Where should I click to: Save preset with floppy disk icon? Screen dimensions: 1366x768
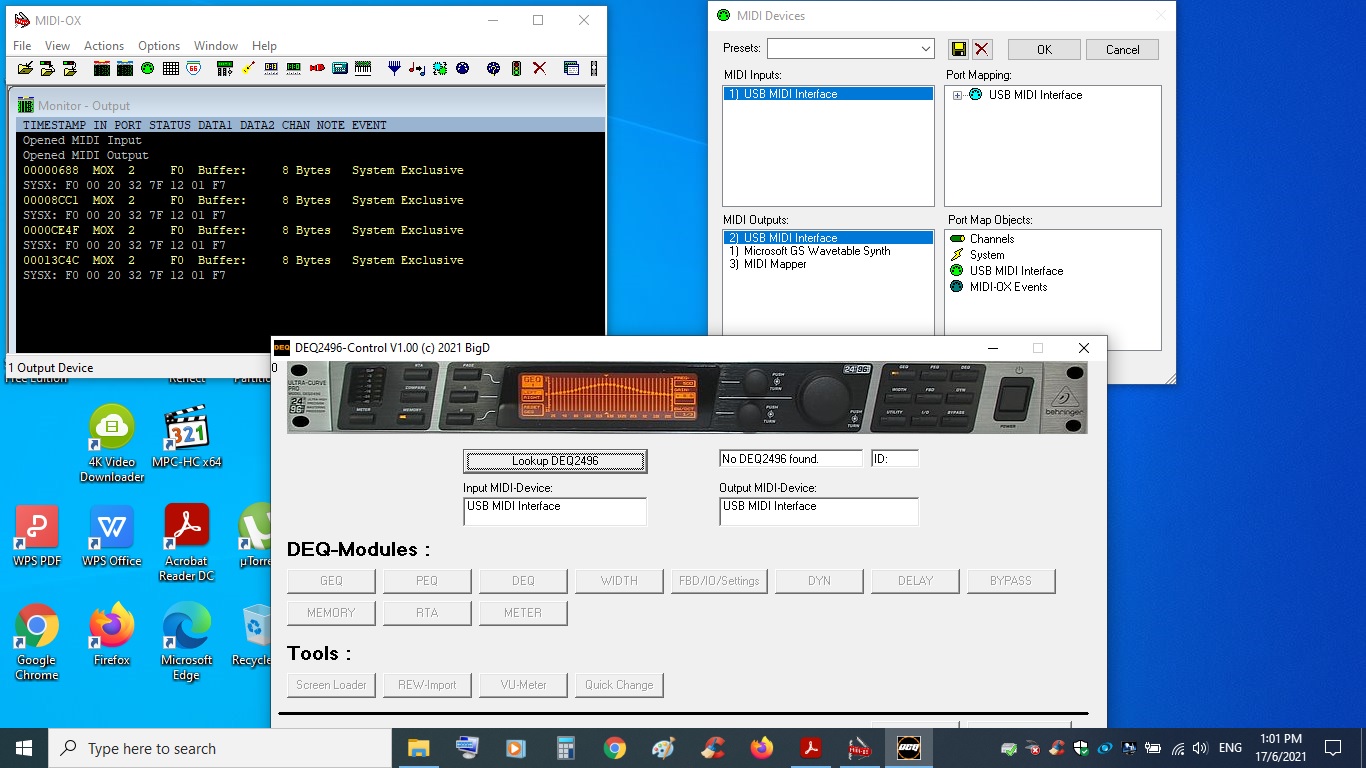(959, 49)
